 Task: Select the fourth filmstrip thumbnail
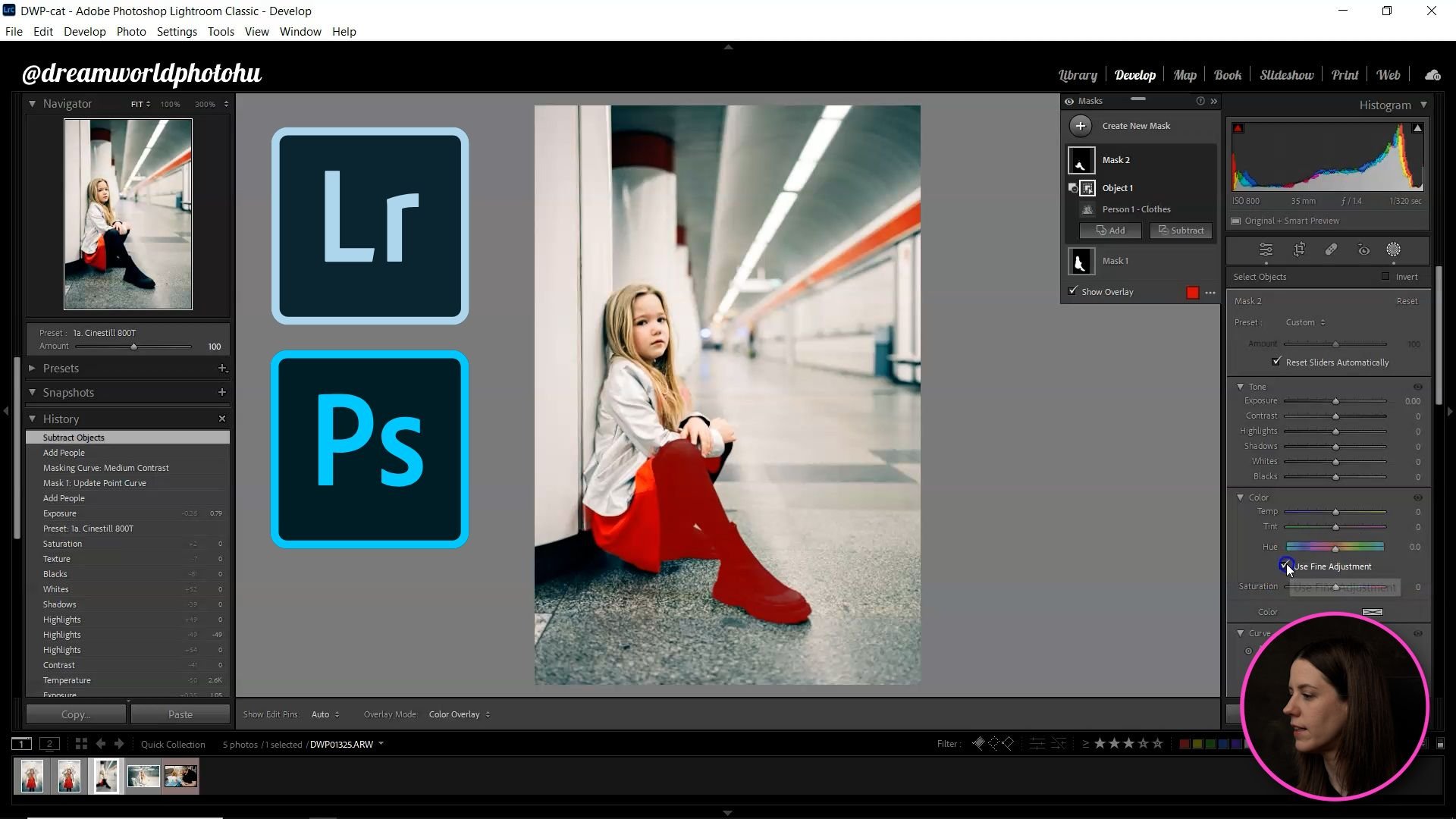(x=143, y=776)
